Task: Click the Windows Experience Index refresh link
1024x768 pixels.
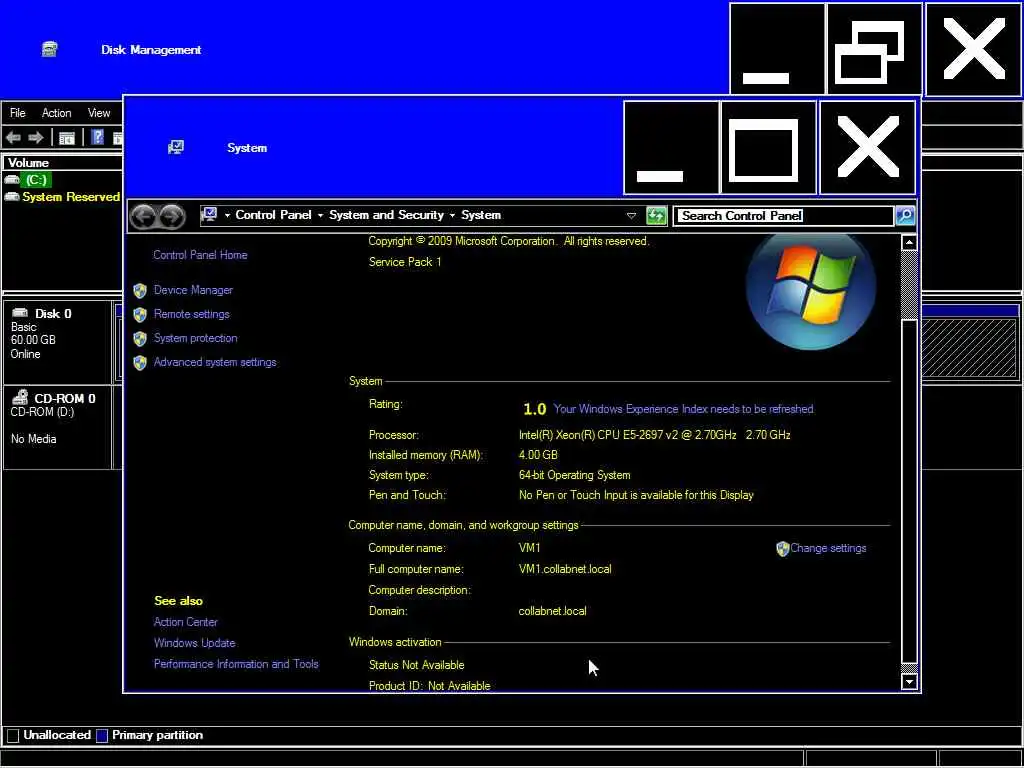Action: pyautogui.click(x=684, y=409)
